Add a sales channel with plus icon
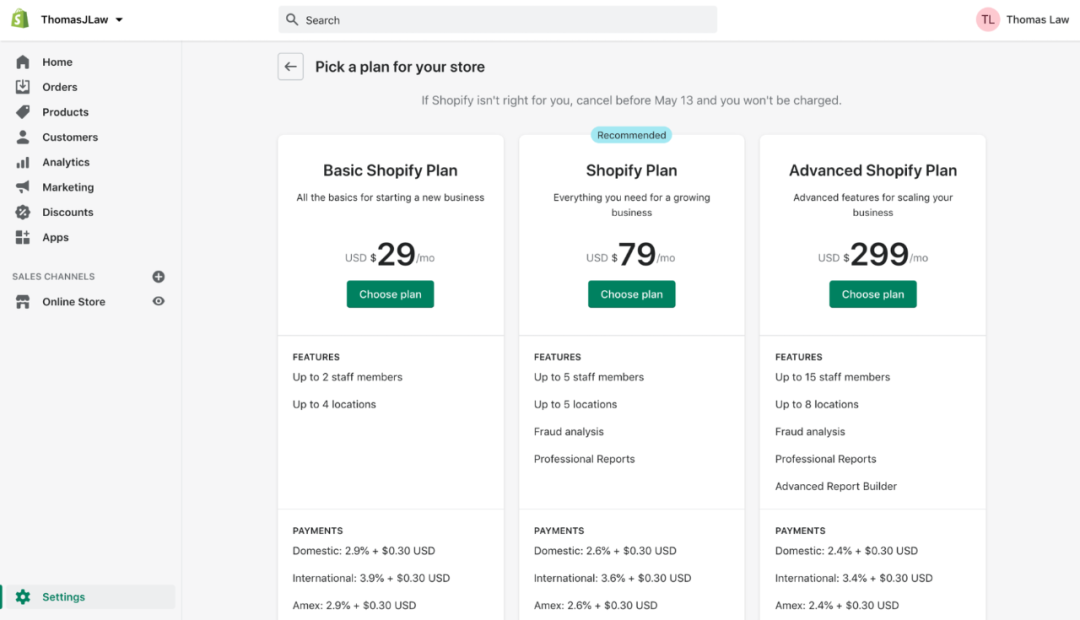Screen dimensions: 1080x620 (158, 277)
